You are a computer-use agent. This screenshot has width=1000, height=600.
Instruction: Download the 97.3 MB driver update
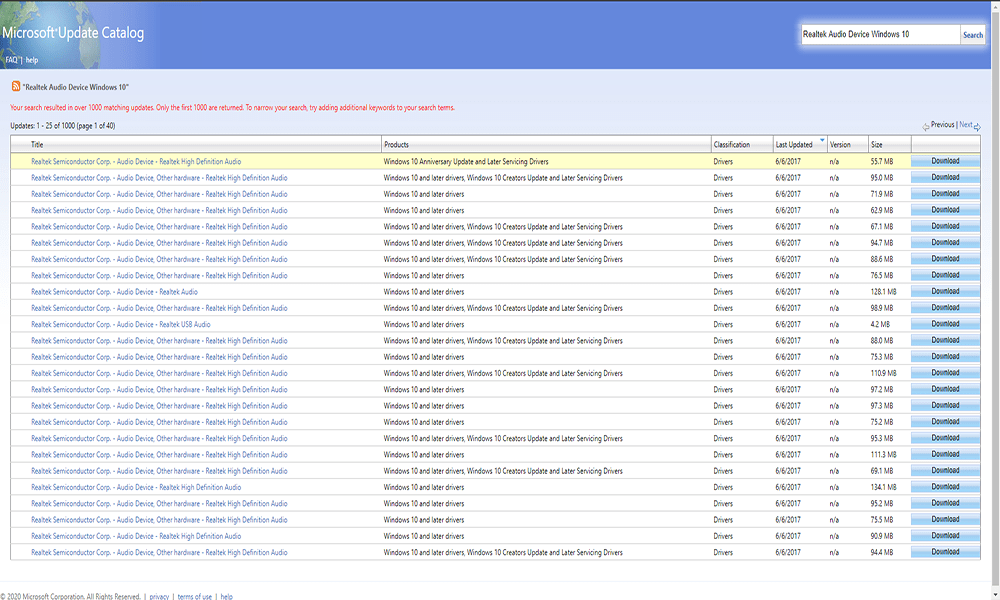point(945,406)
